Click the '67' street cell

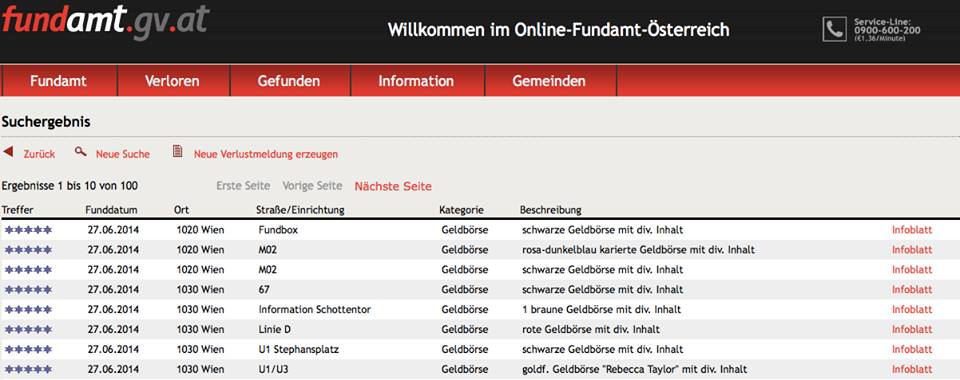tap(264, 289)
